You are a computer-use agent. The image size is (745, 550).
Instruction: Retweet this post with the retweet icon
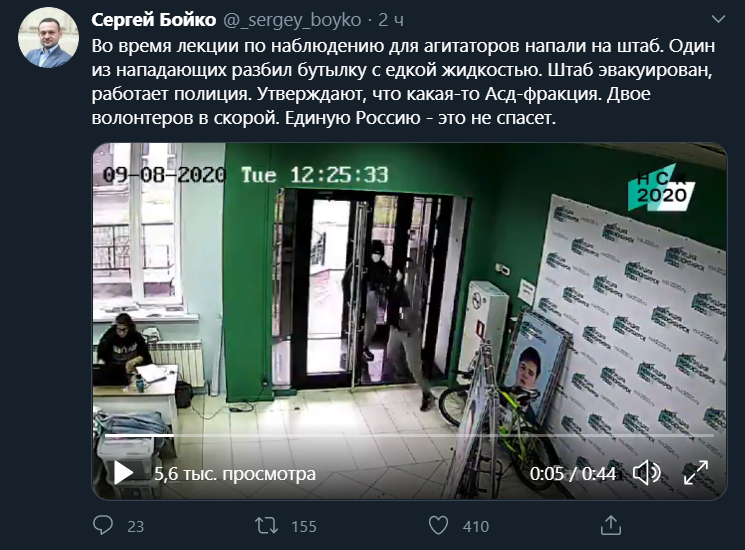[x=266, y=526]
